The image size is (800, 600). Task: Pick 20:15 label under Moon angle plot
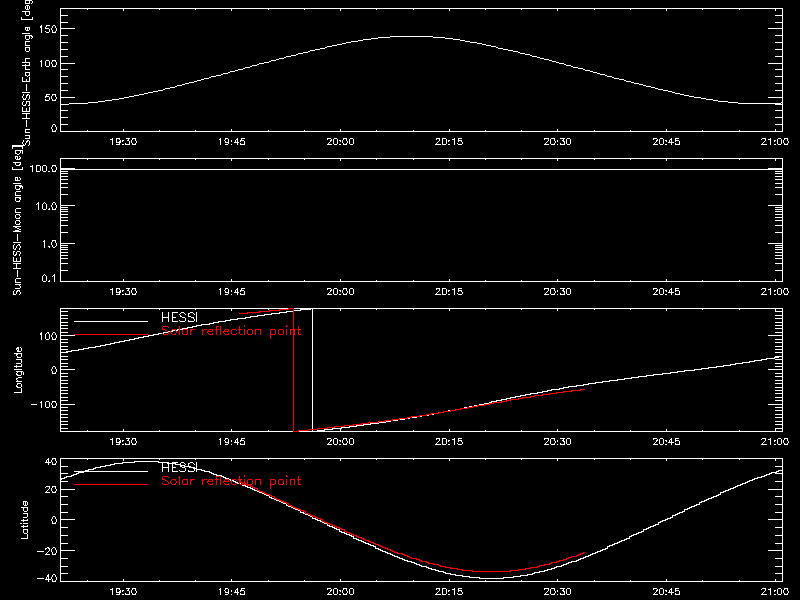[x=449, y=292]
